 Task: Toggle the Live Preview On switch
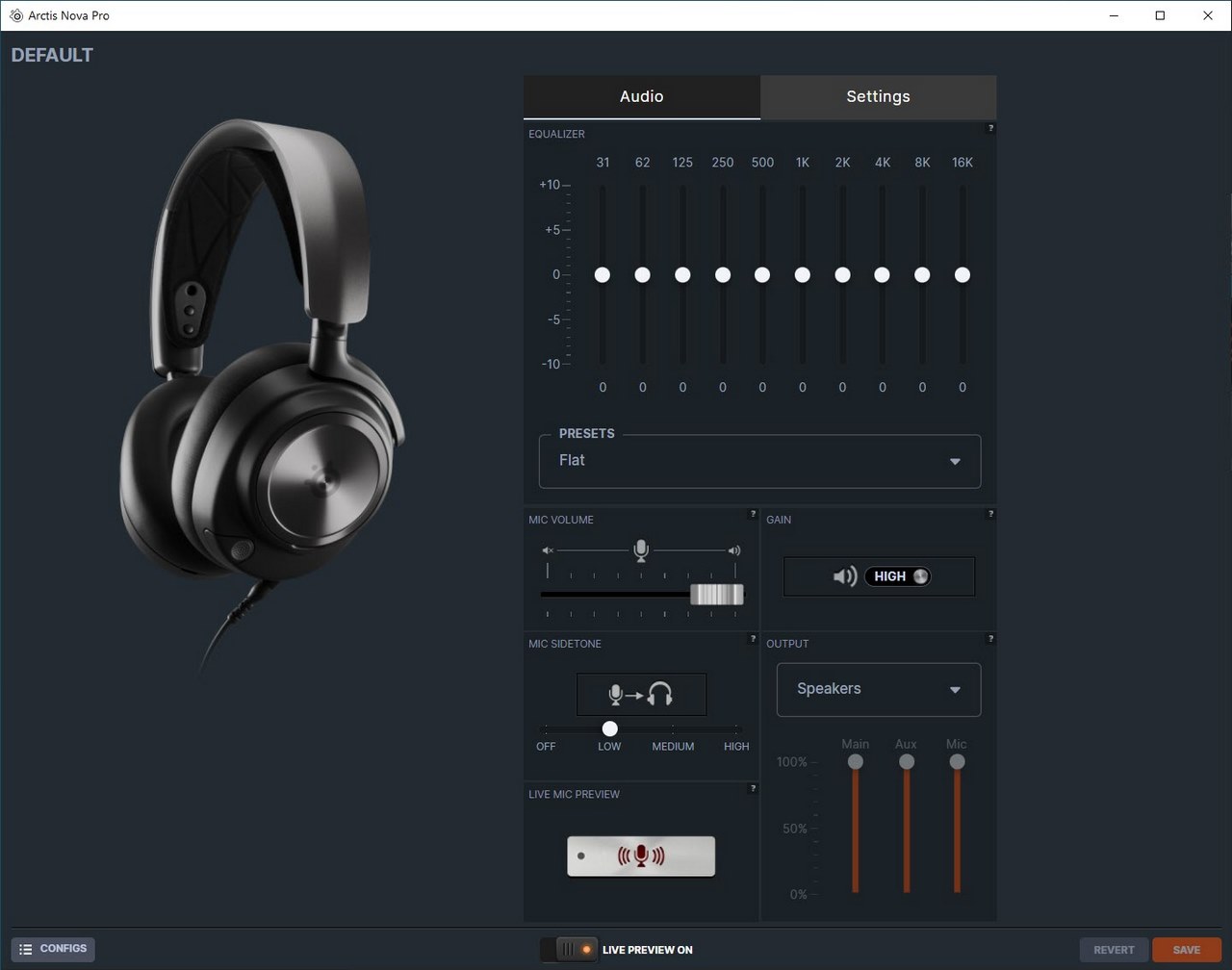coord(569,949)
